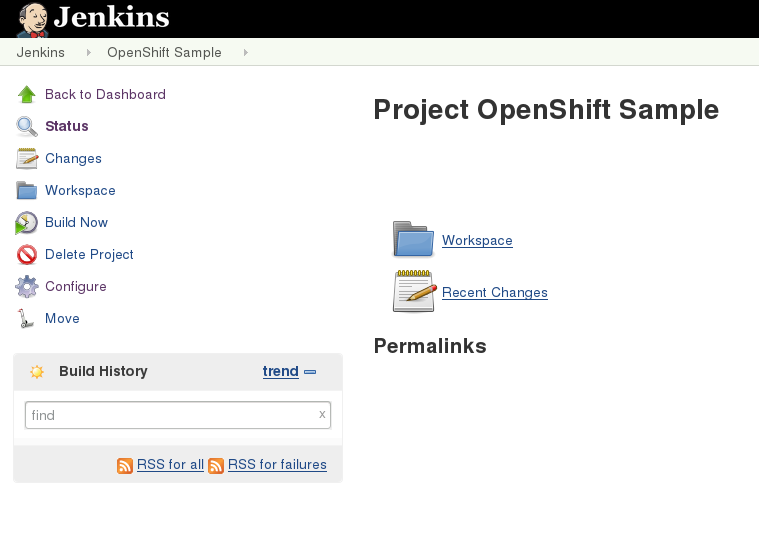Click the Permalinks heading
The width and height of the screenshot is (759, 535).
pyautogui.click(x=430, y=346)
